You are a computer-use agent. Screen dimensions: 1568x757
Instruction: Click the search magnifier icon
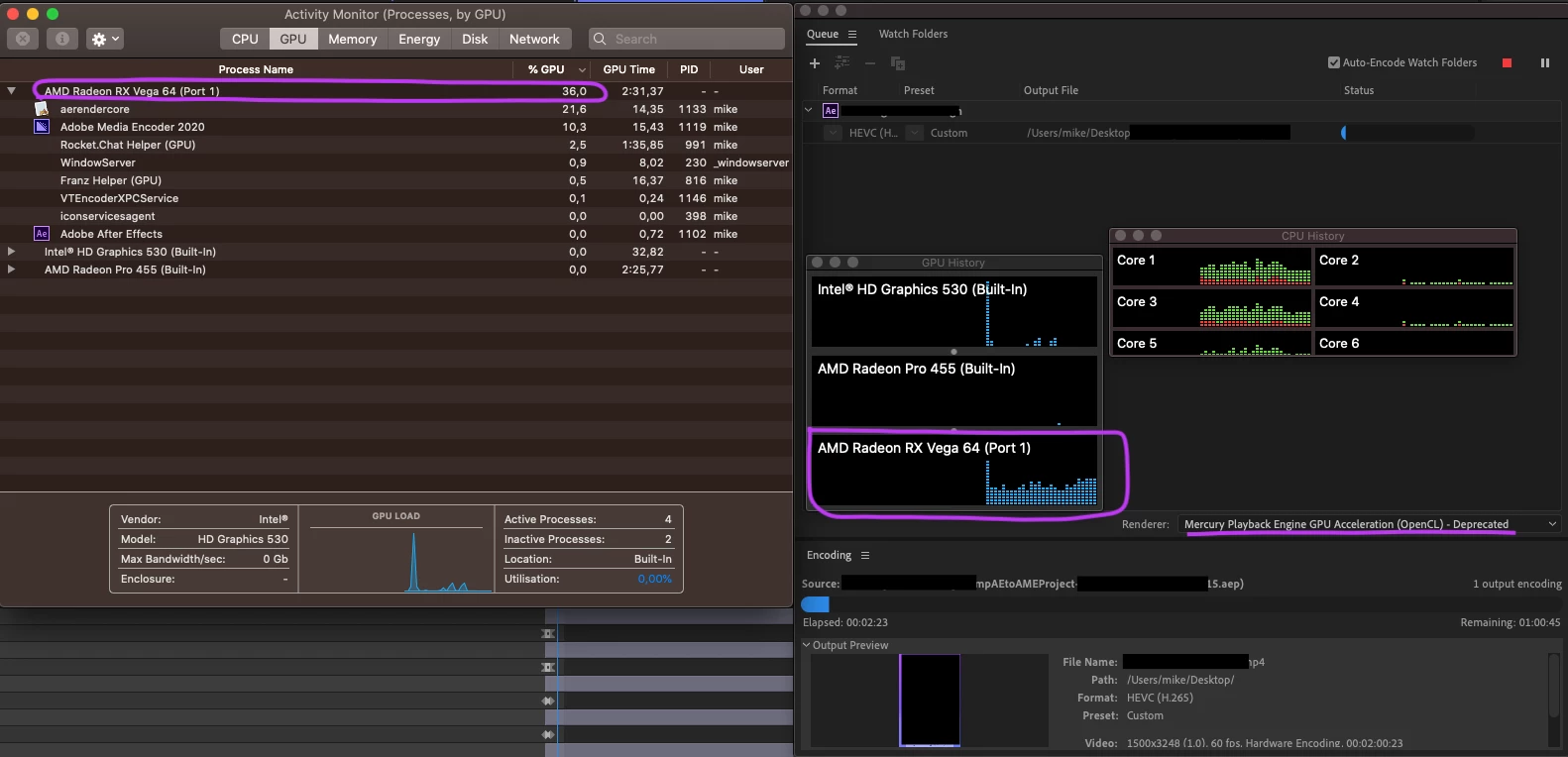[600, 39]
